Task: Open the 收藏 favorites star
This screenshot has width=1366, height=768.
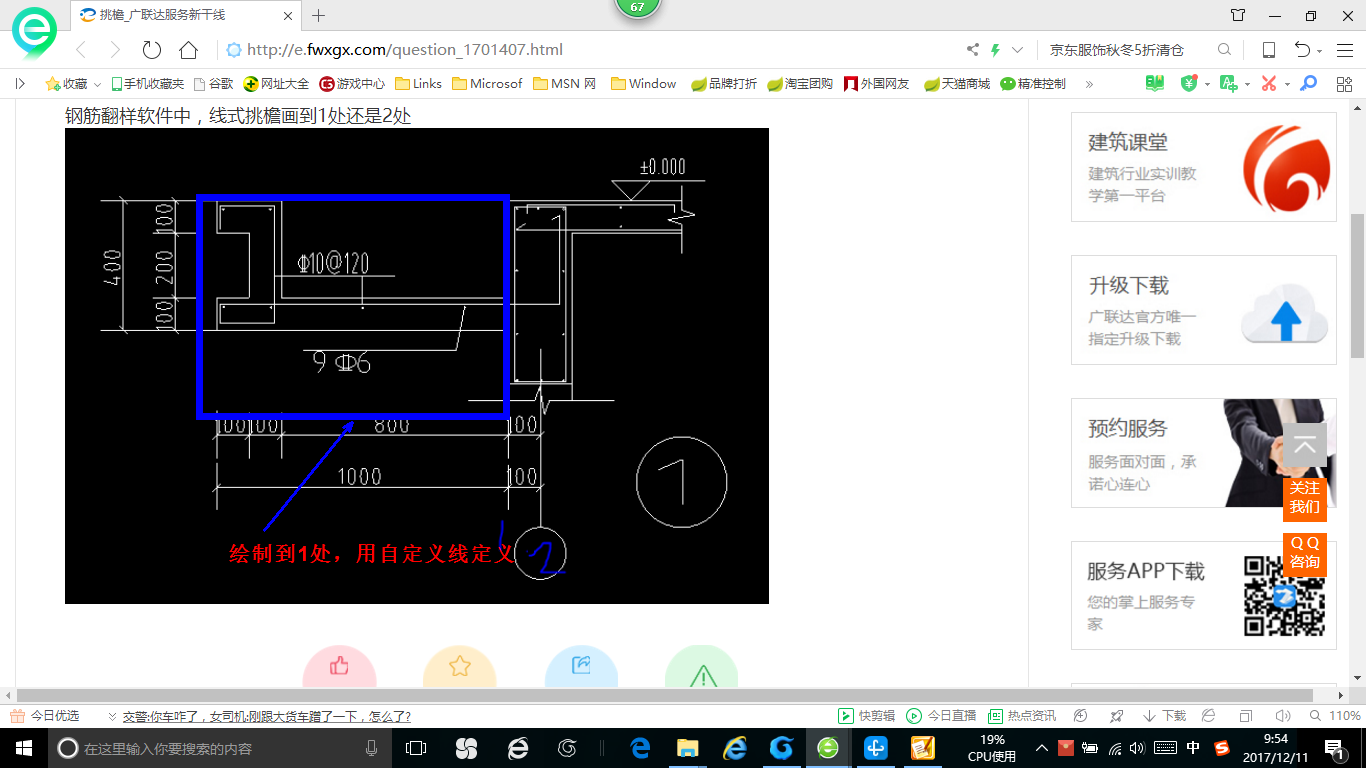Action: point(52,84)
